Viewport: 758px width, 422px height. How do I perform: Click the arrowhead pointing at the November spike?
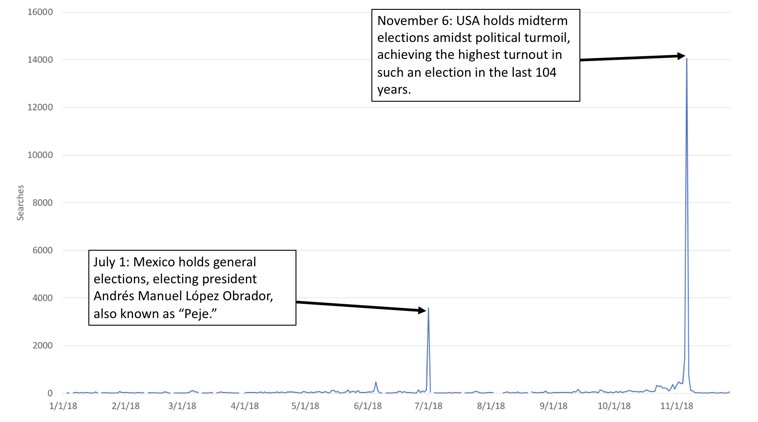pos(680,56)
